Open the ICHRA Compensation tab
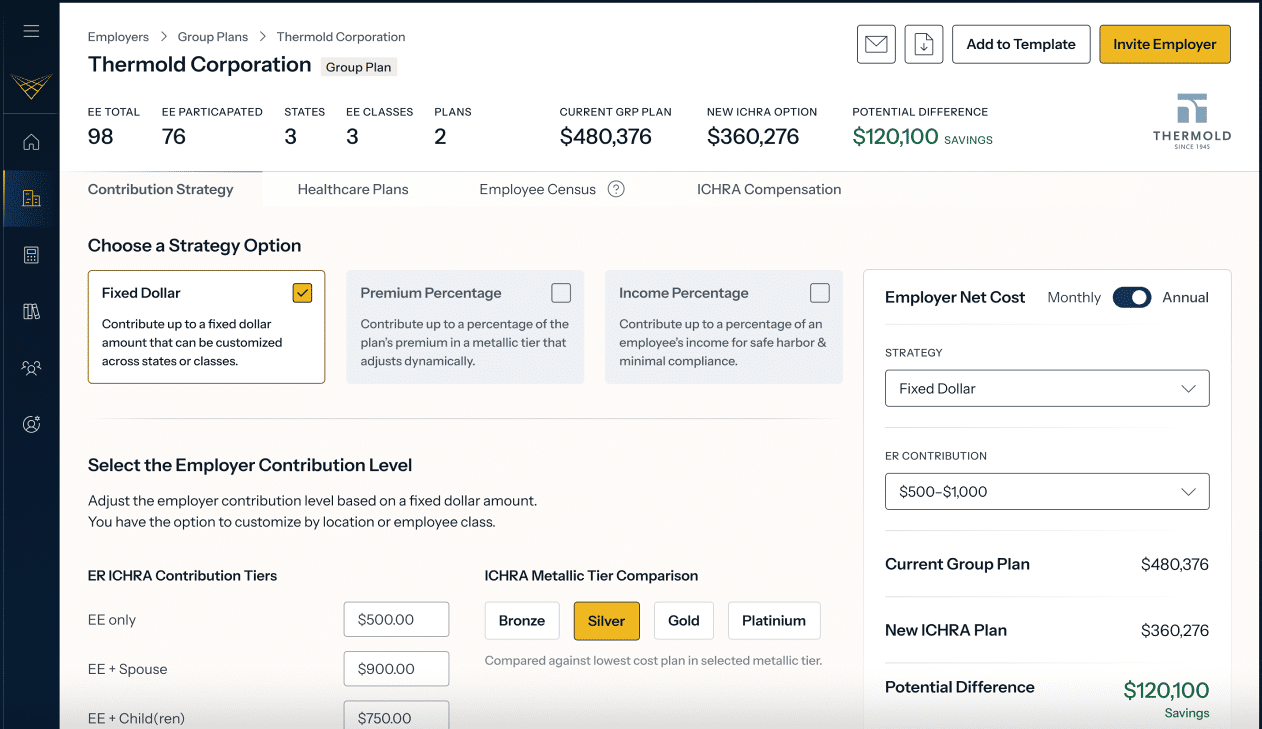The image size is (1262, 729). click(x=769, y=189)
